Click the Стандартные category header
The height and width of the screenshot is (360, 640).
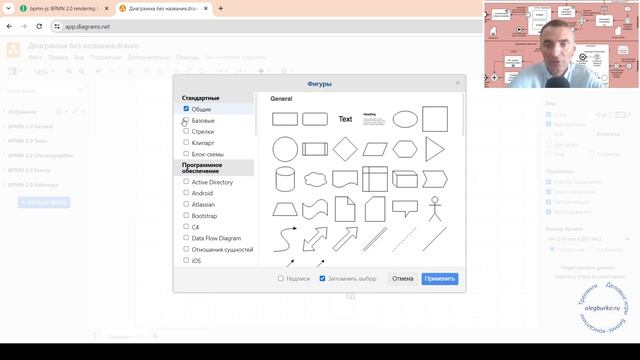coord(214,98)
